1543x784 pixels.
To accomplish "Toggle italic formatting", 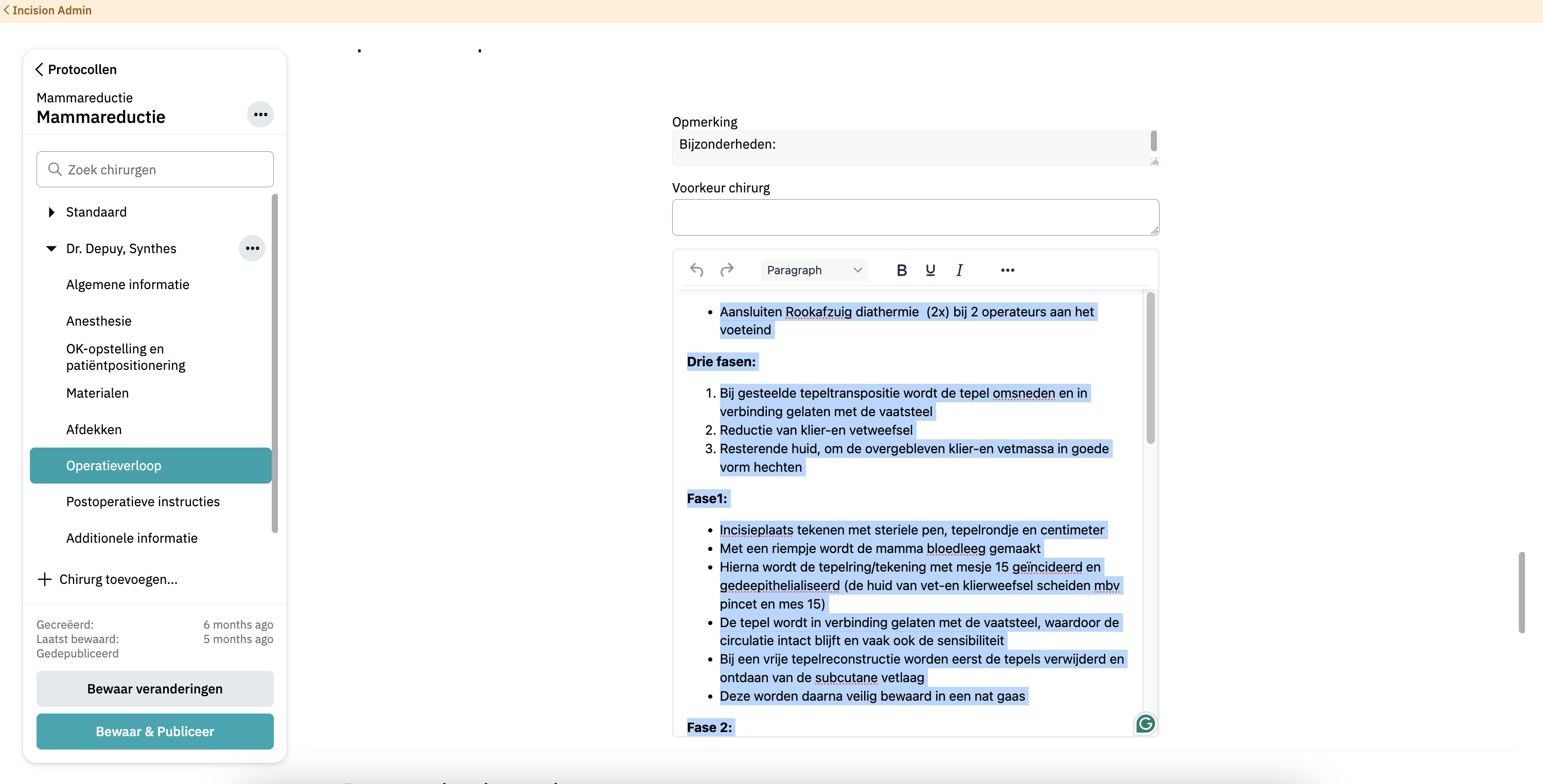I will point(959,270).
